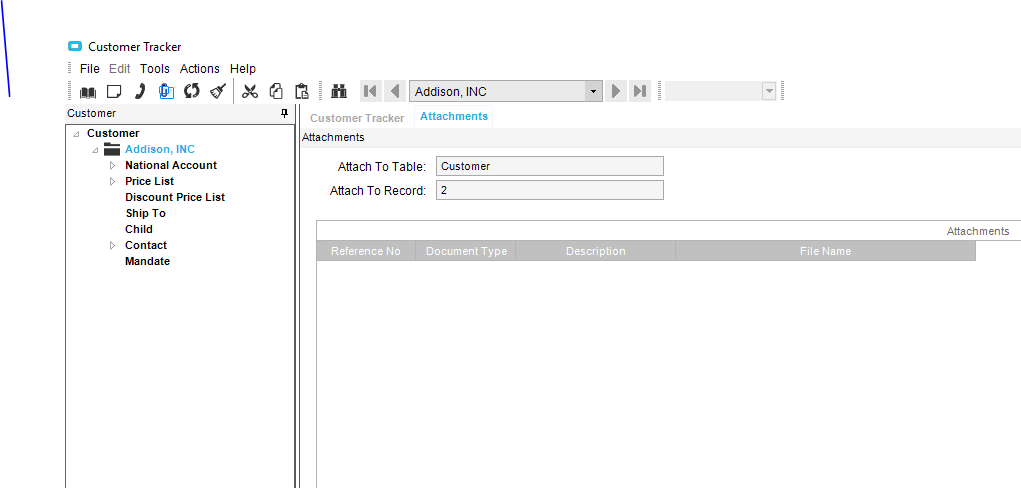Select the Price List tree item
The image size is (1021, 488).
tap(150, 181)
